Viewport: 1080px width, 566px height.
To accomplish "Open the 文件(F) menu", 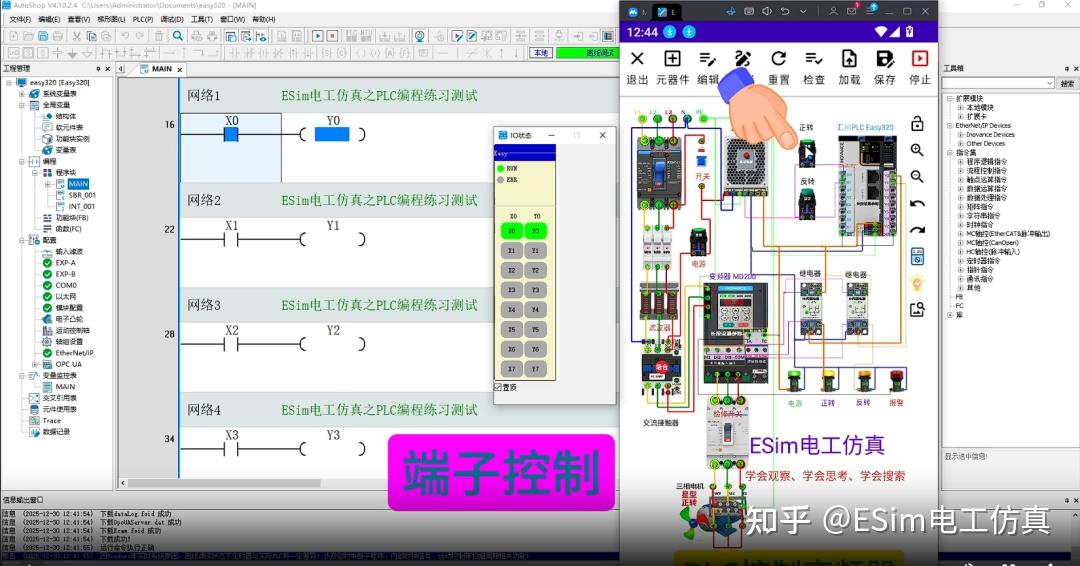I will point(20,19).
